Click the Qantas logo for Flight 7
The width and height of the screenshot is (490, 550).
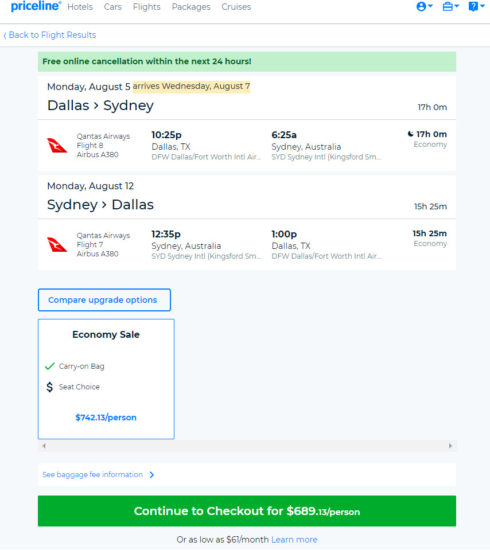[x=57, y=244]
